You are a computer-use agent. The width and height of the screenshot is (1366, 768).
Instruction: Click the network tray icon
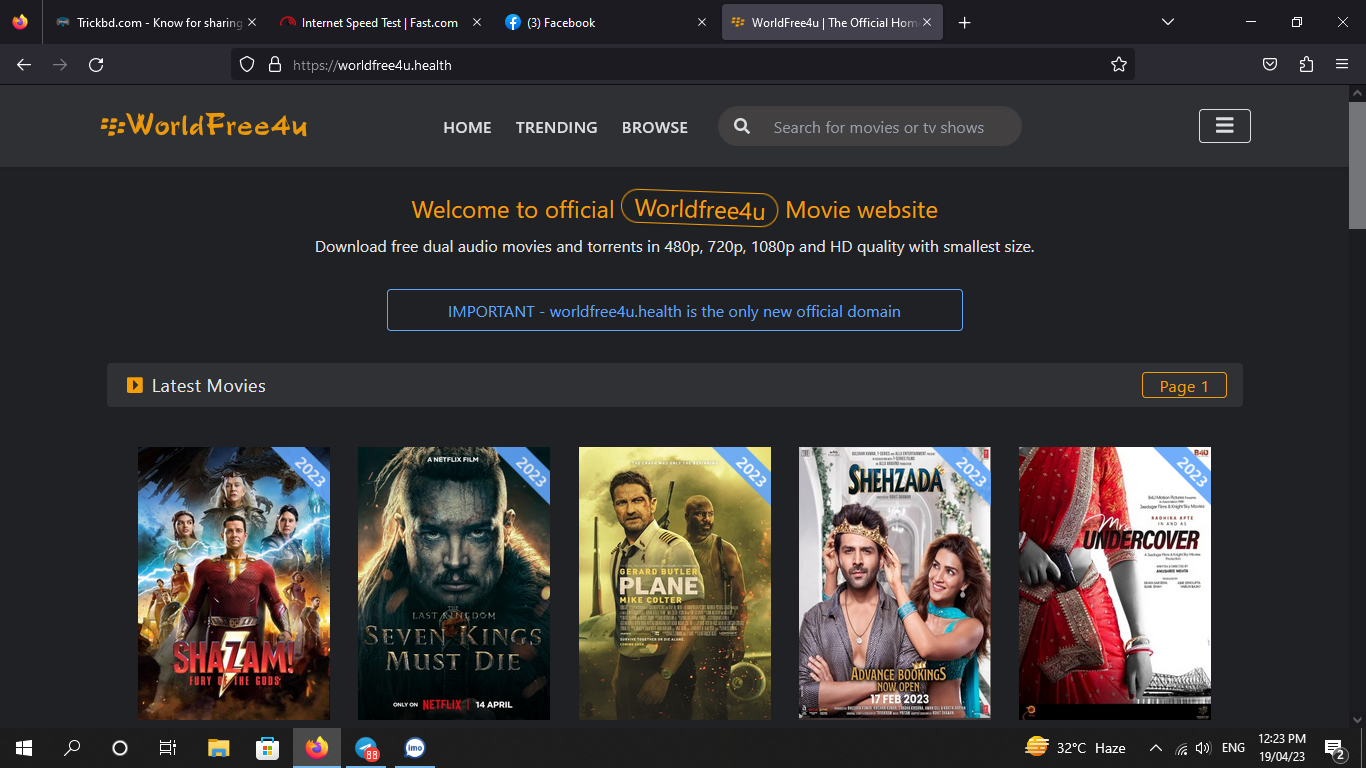pos(1181,748)
